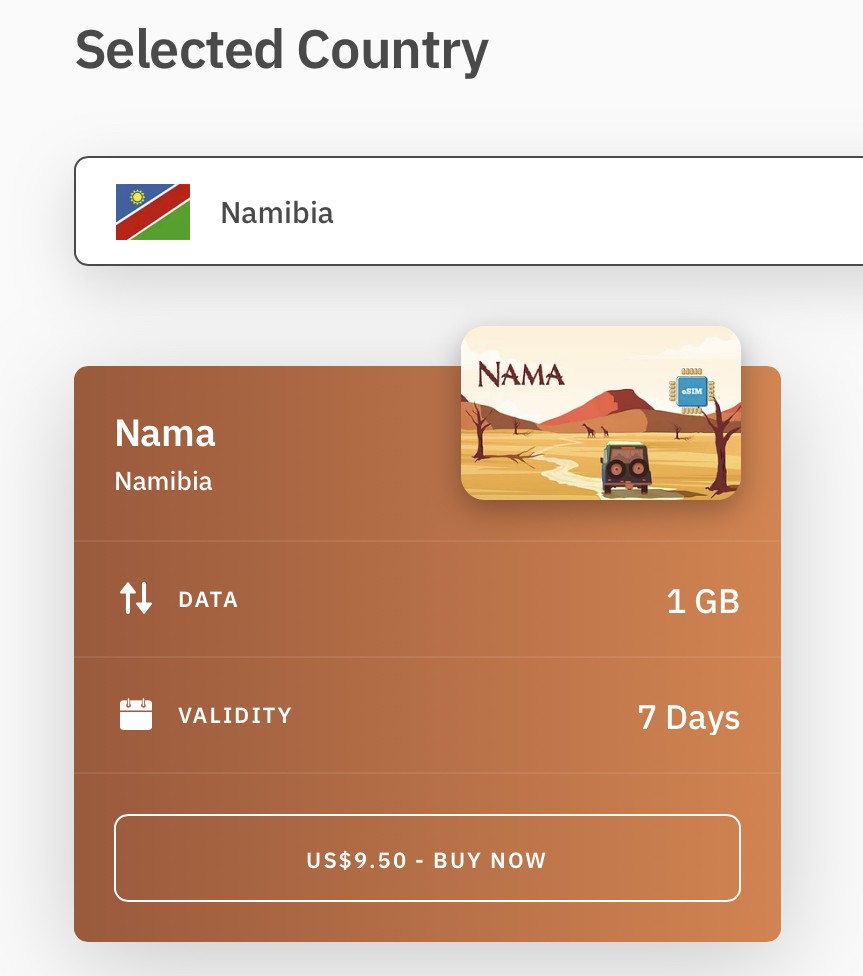Click the jeep illustration on the card
The image size is (863, 976).
(x=626, y=468)
